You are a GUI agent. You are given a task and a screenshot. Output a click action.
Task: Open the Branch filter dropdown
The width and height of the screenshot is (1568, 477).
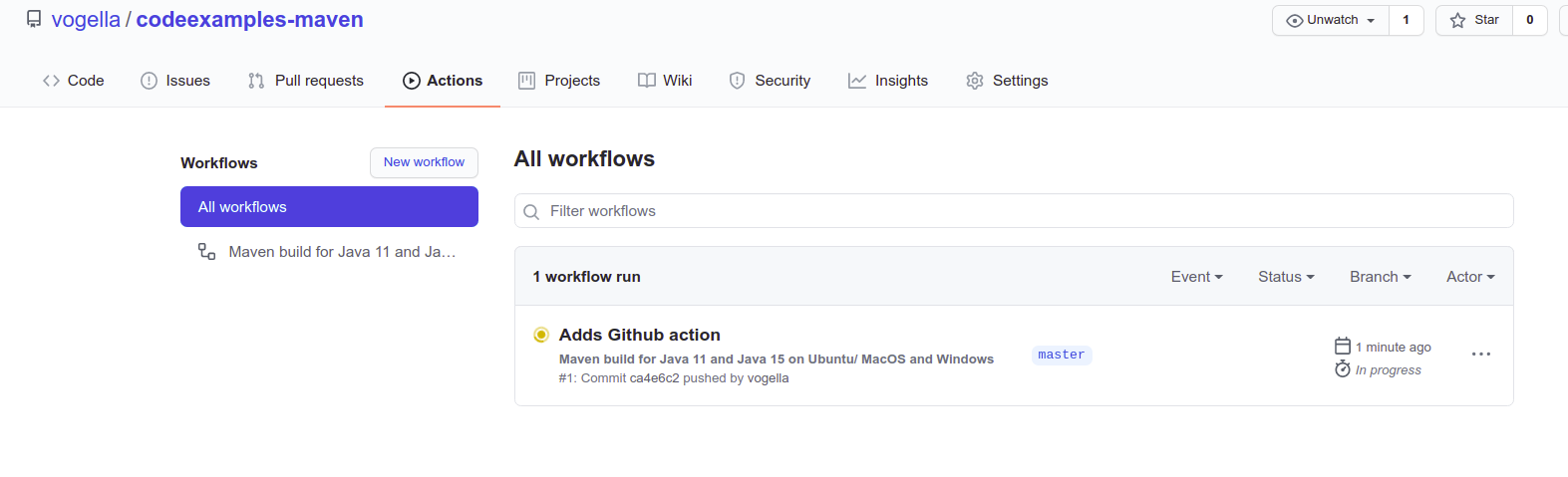(1380, 277)
